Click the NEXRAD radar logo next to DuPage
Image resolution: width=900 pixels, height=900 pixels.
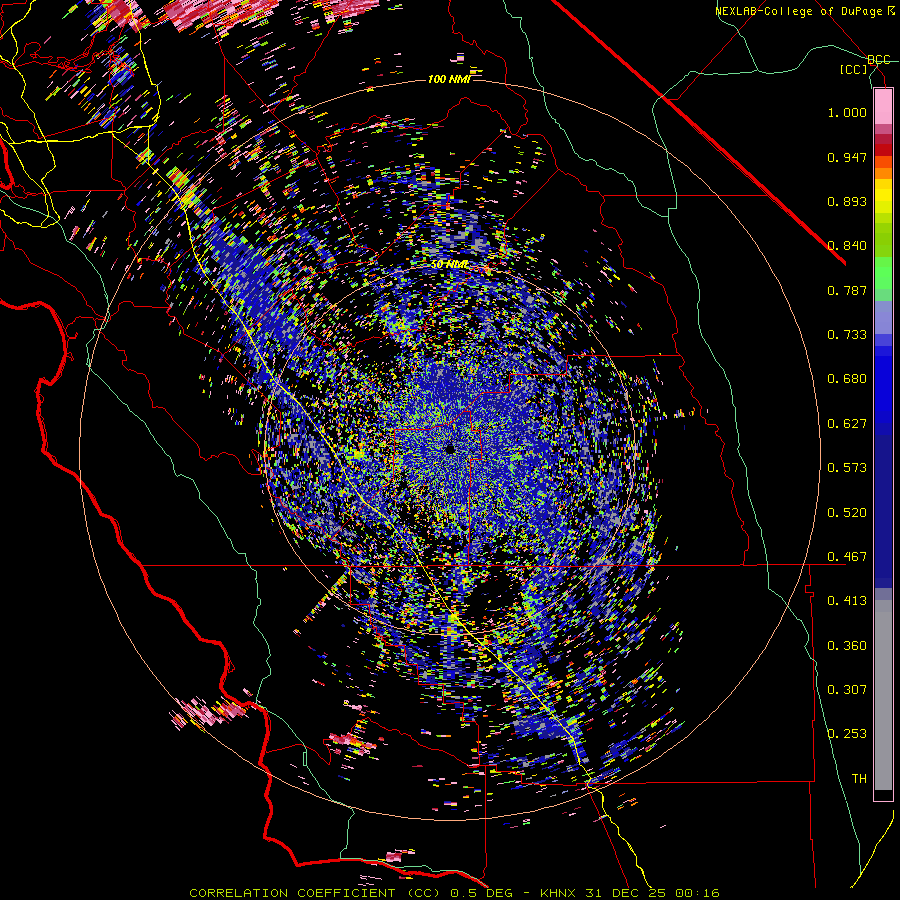[x=891, y=11]
